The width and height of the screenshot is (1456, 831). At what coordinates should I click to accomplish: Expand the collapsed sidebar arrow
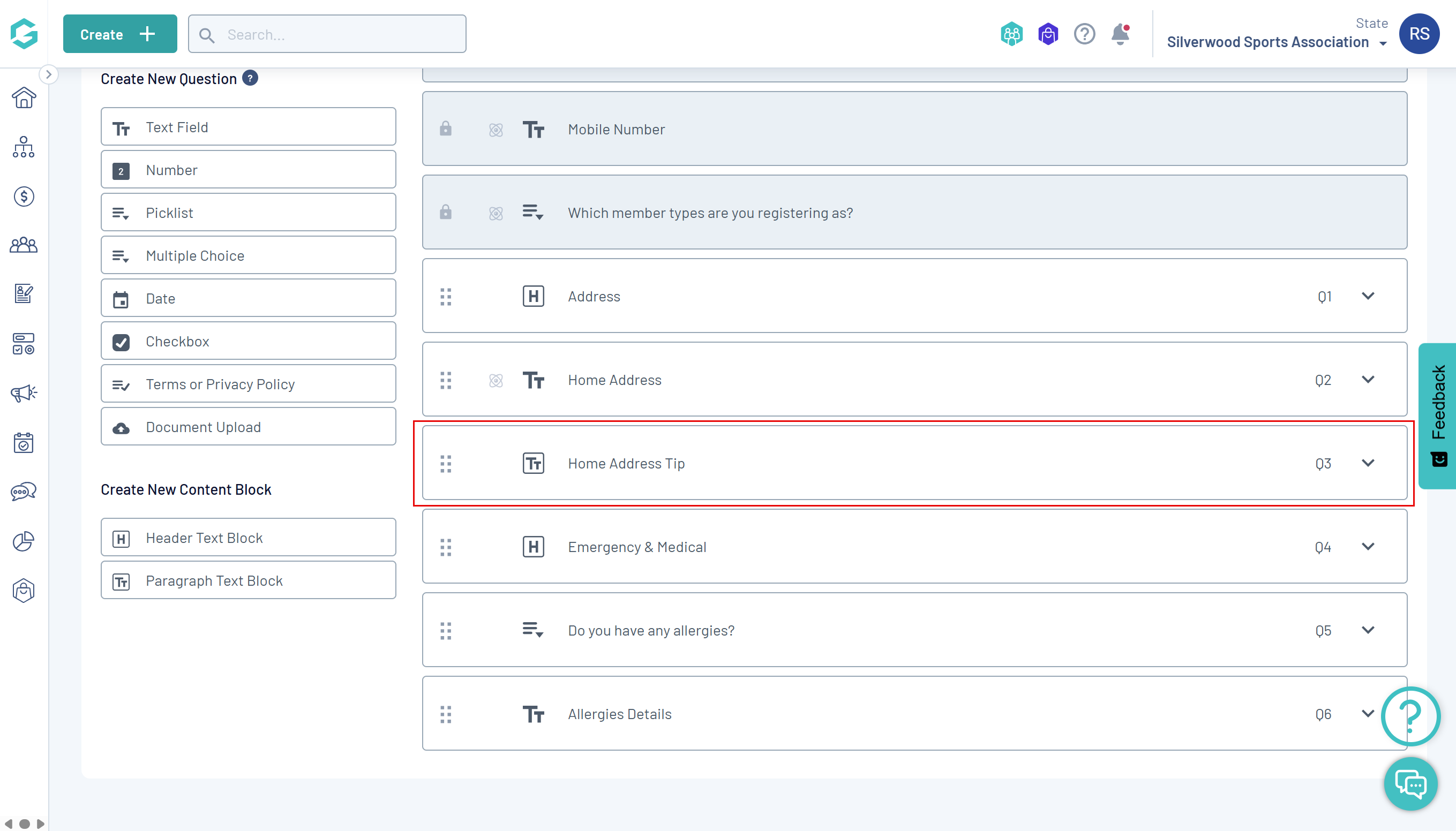pos(49,74)
